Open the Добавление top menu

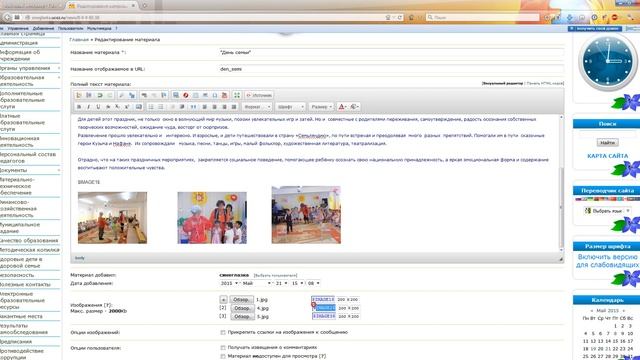[43, 29]
